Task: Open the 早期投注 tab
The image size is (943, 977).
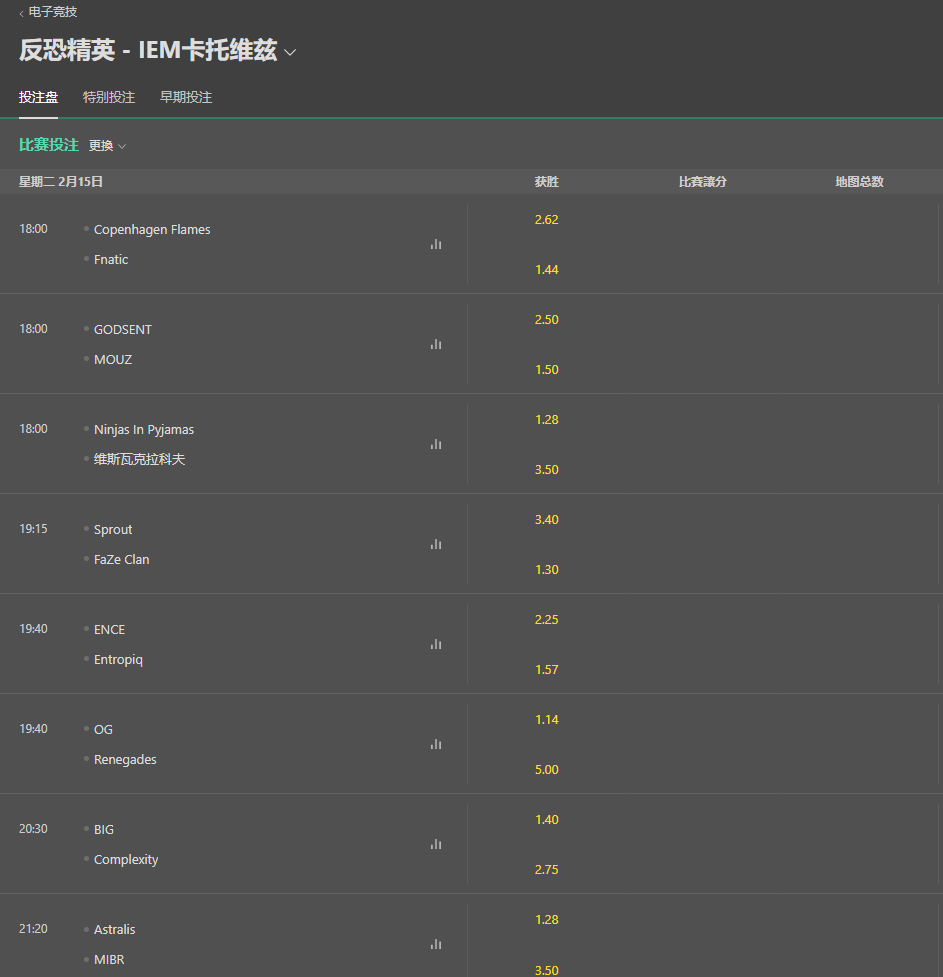Action: click(185, 97)
